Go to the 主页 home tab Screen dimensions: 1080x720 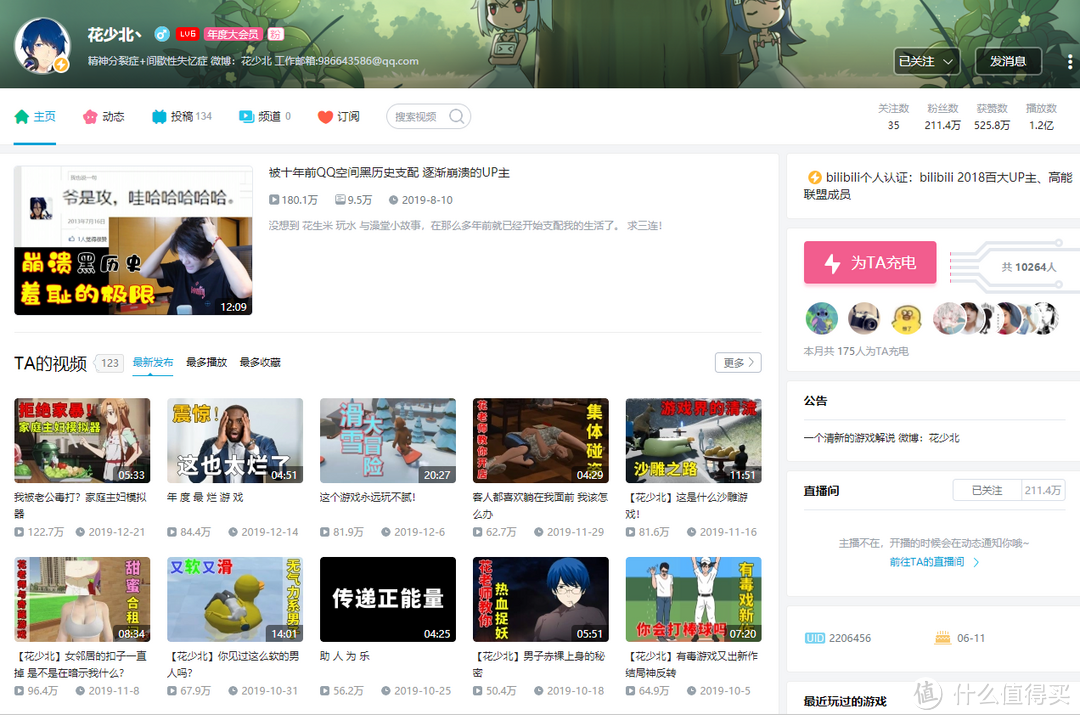pyautogui.click(x=35, y=116)
